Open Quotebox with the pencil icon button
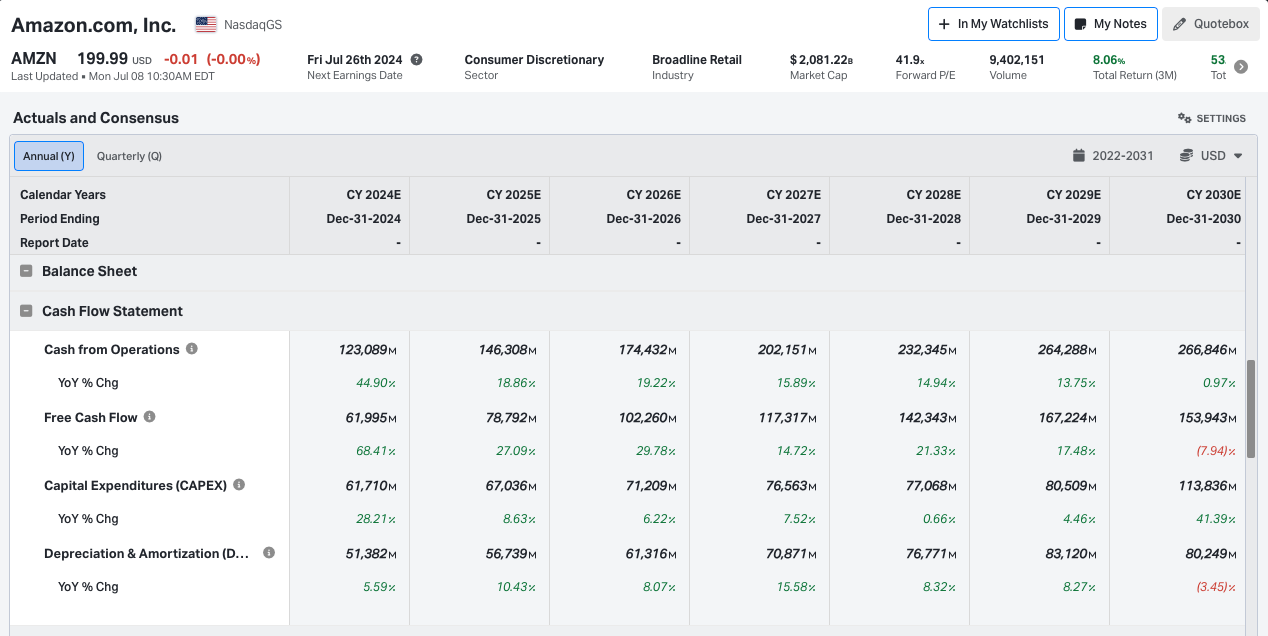Image resolution: width=1268 pixels, height=636 pixels. tap(1211, 24)
